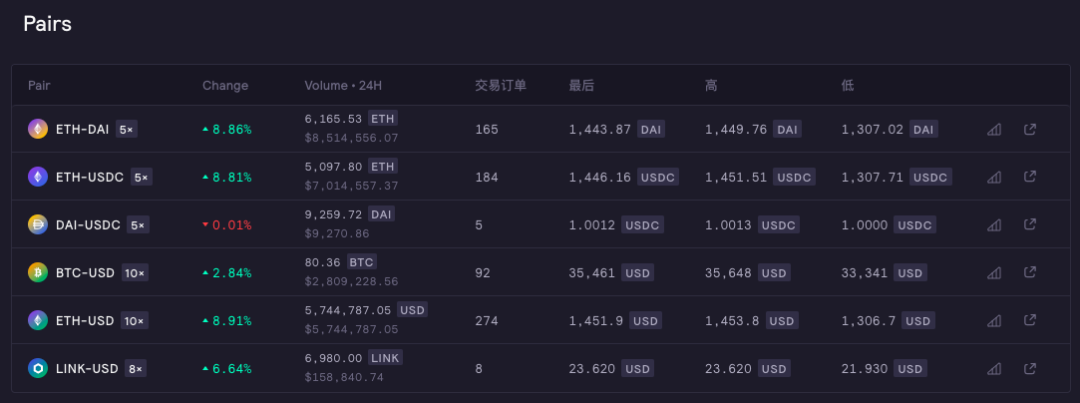Click the LINK-USD chart icon
This screenshot has height=403, width=1080.
[994, 369]
